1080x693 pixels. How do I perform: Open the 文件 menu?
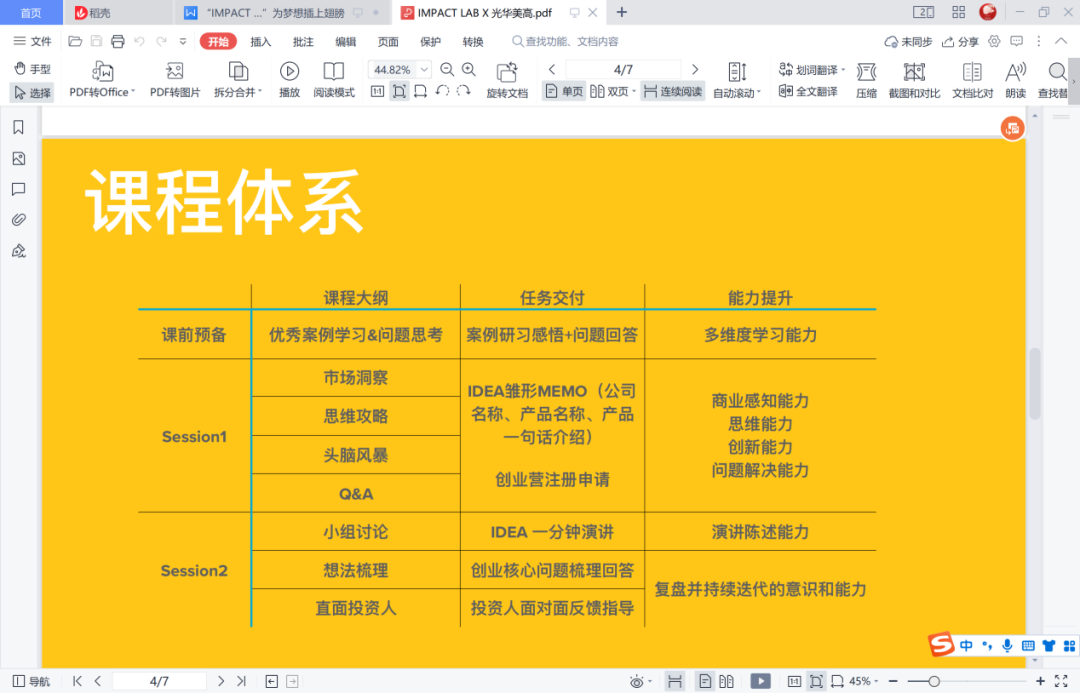(32, 42)
